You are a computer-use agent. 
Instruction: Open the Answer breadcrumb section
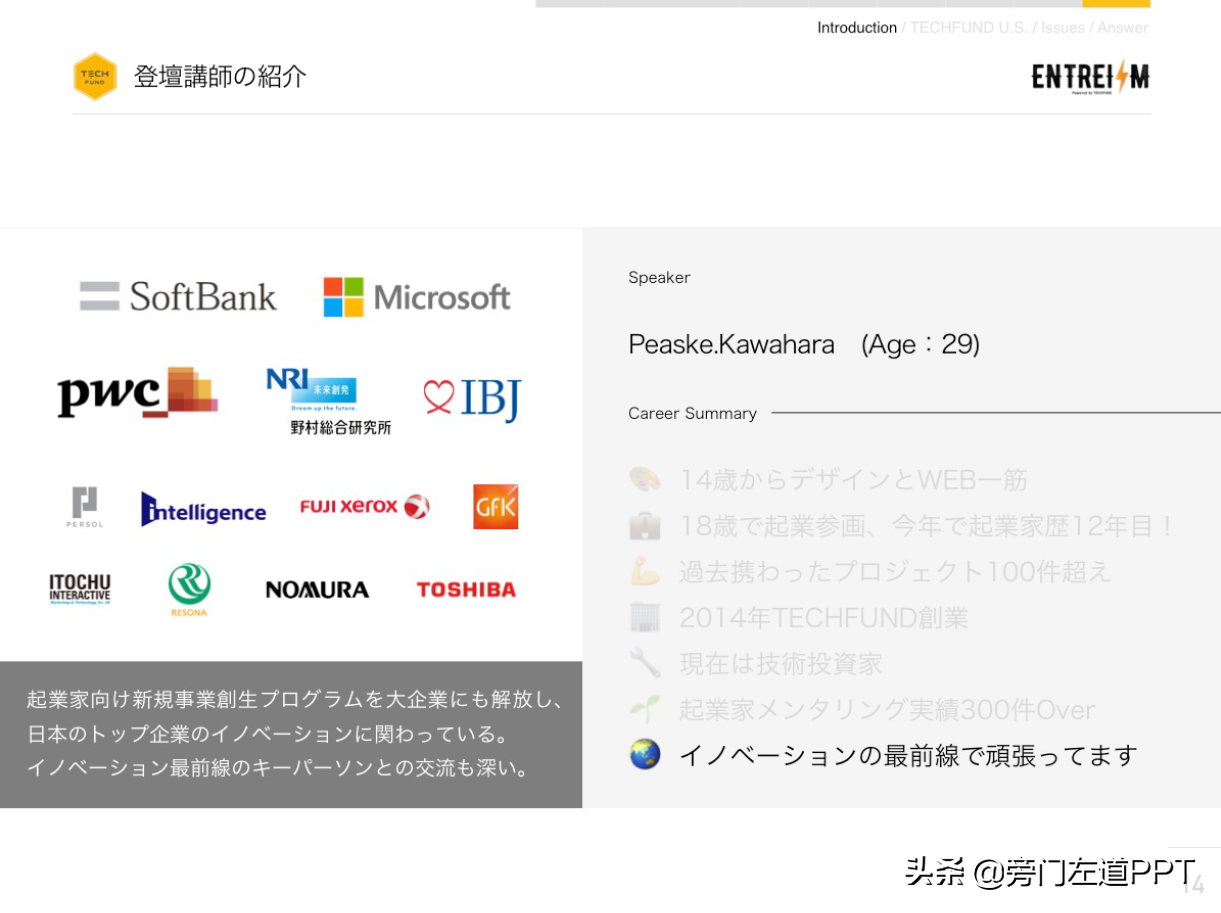(x=1123, y=28)
